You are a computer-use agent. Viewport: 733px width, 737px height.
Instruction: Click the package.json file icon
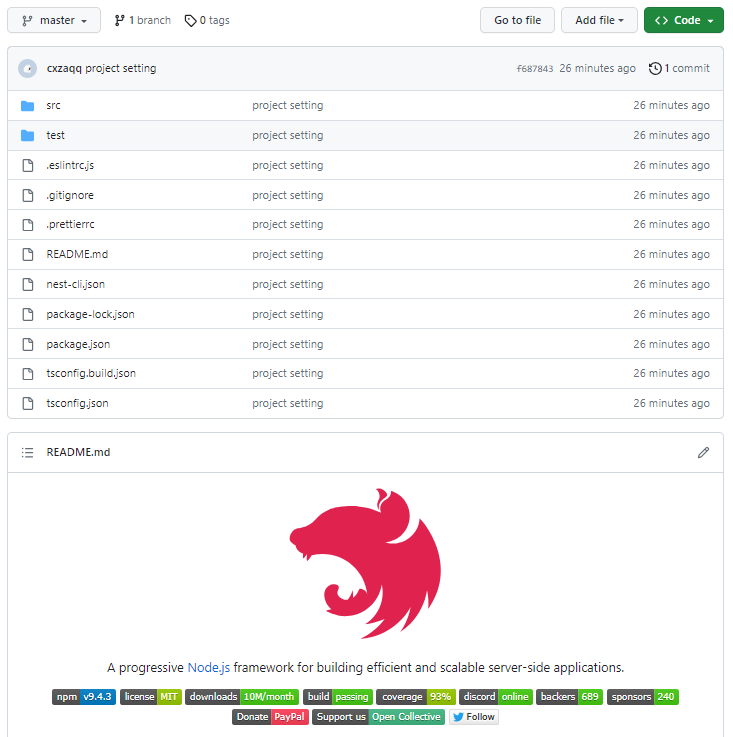pos(28,345)
